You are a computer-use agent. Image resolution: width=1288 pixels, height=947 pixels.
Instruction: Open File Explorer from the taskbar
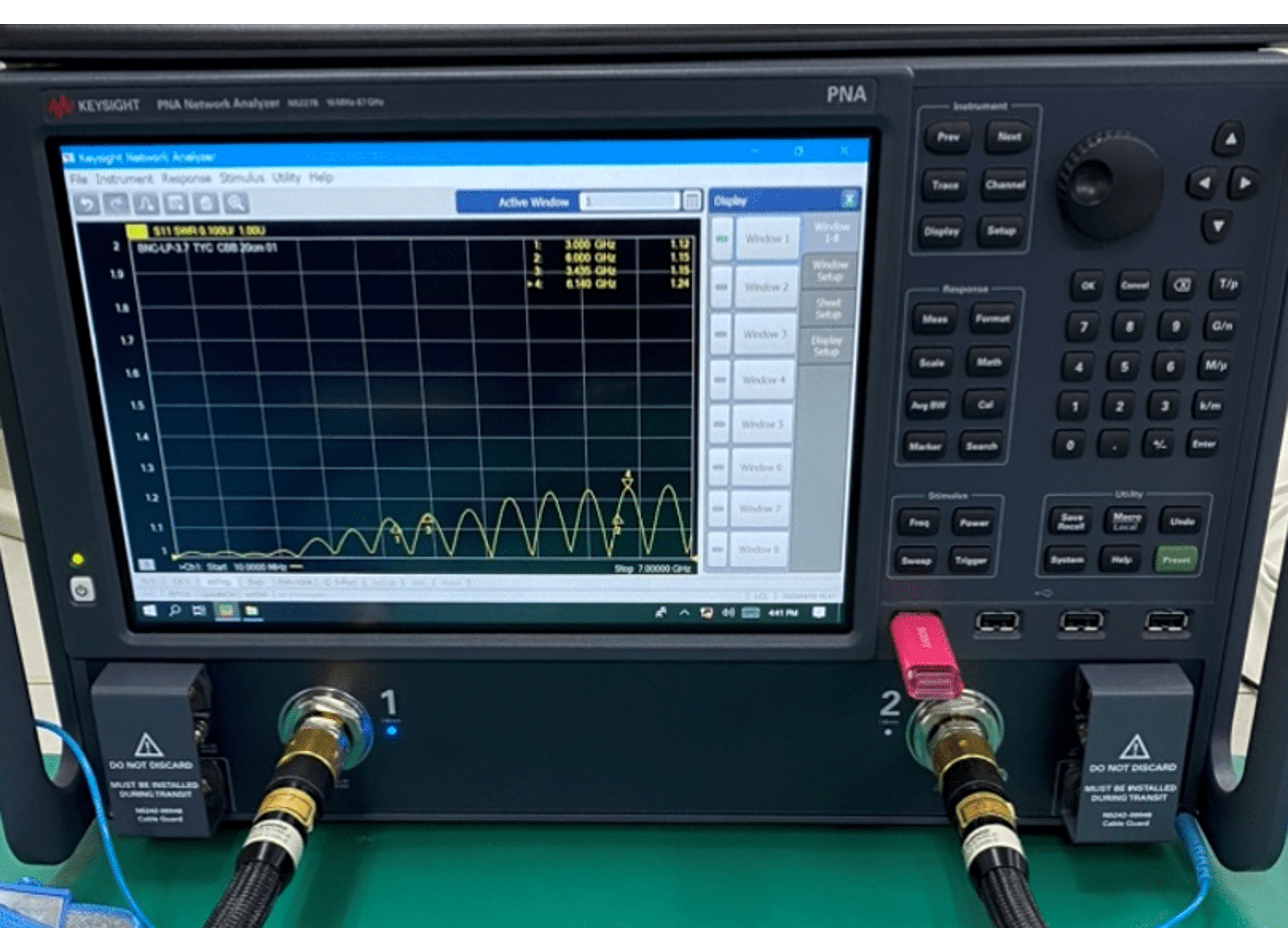(x=252, y=612)
